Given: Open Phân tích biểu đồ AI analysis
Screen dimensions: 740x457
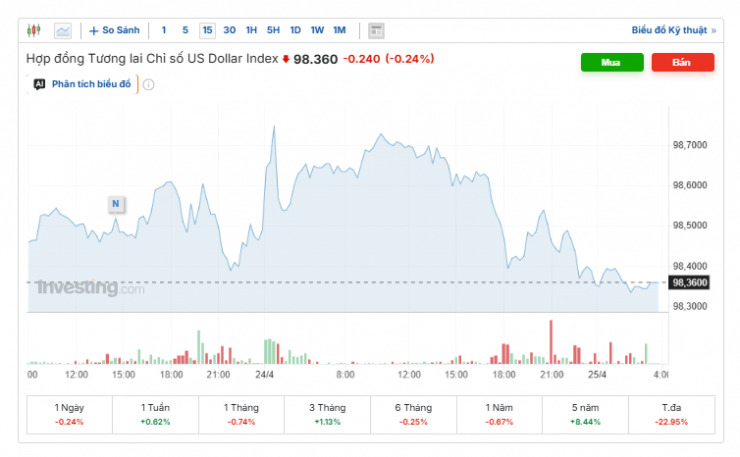Looking at the screenshot, I should (x=91, y=84).
